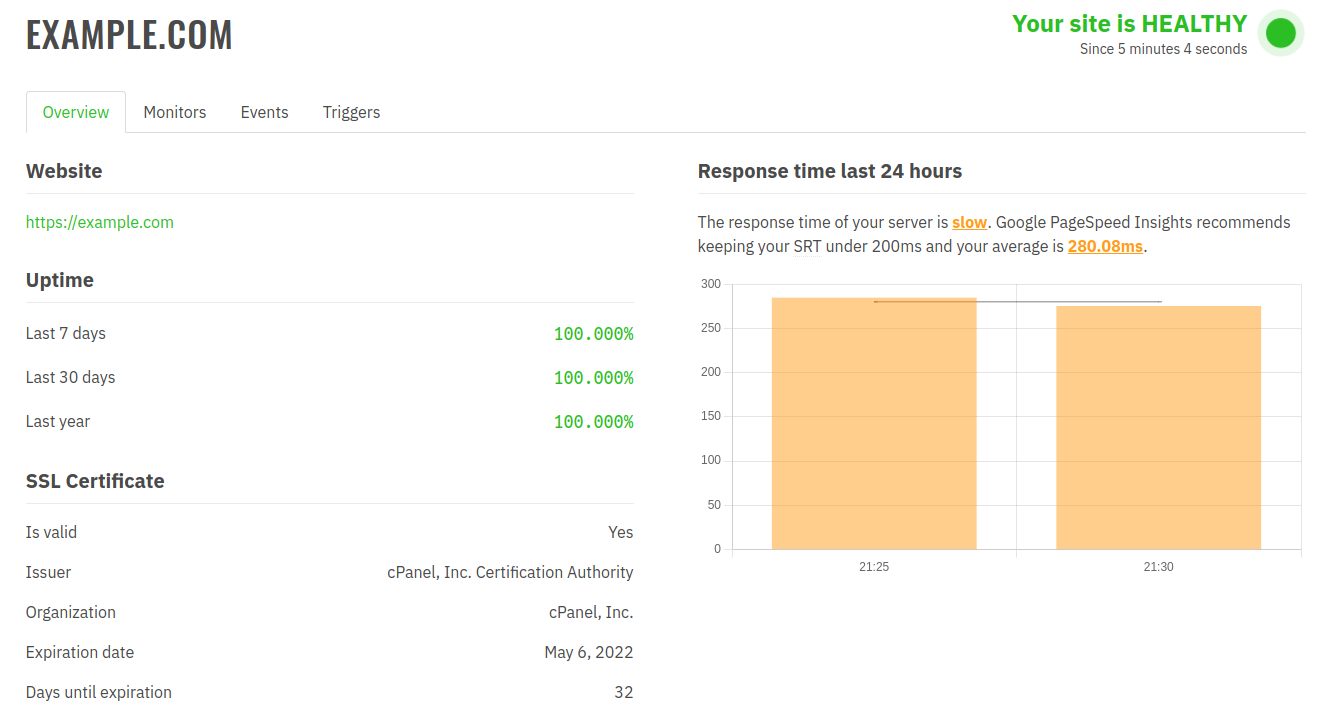Click the SSL Certificate section heading
The height and width of the screenshot is (727, 1318).
(95, 481)
